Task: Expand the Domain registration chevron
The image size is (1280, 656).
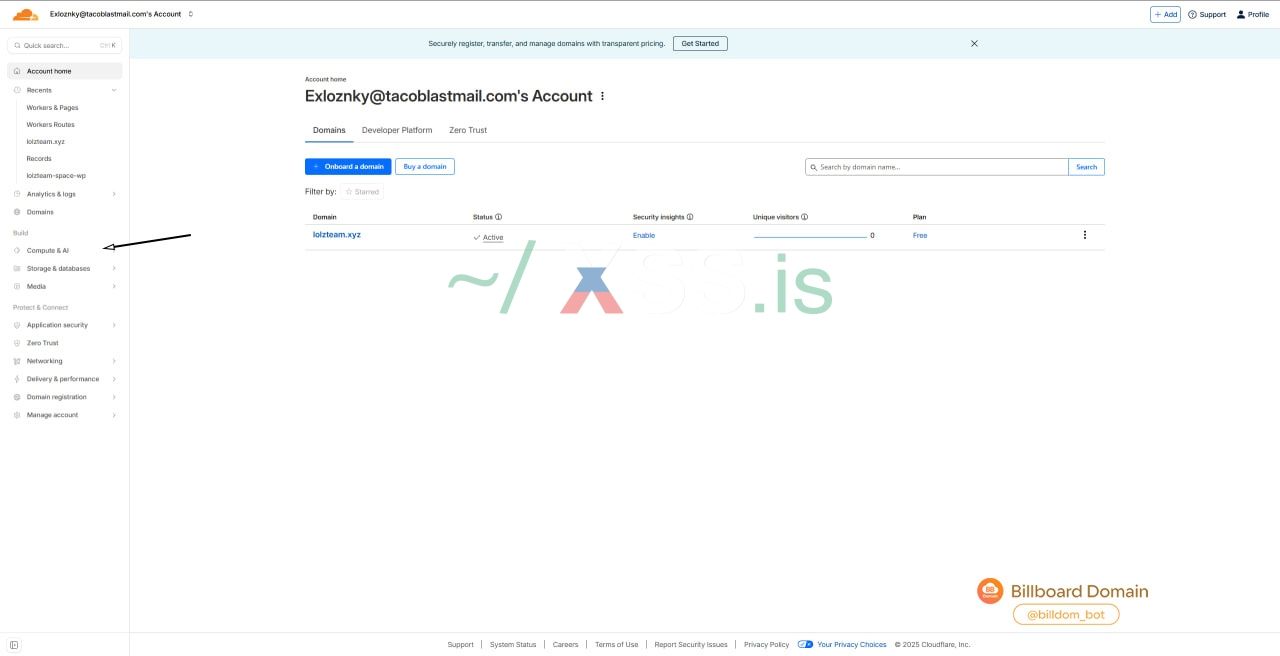Action: pyautogui.click(x=114, y=397)
